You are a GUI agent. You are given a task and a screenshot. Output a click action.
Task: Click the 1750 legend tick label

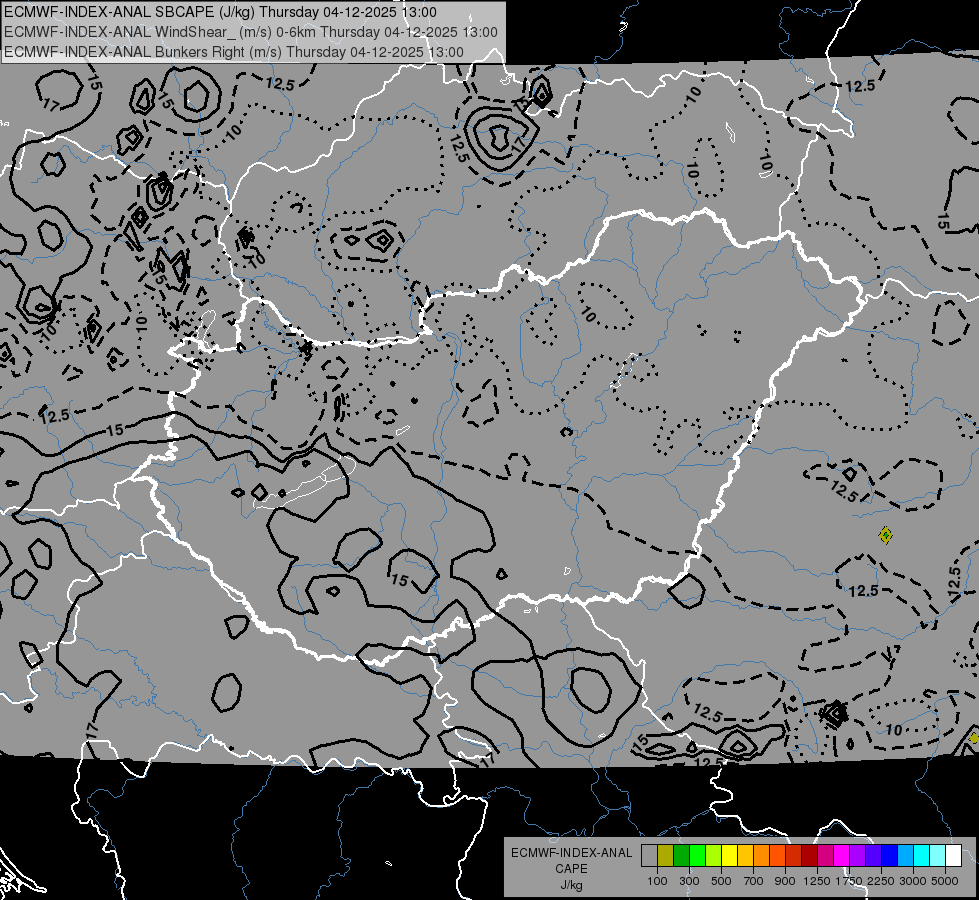pos(849,881)
